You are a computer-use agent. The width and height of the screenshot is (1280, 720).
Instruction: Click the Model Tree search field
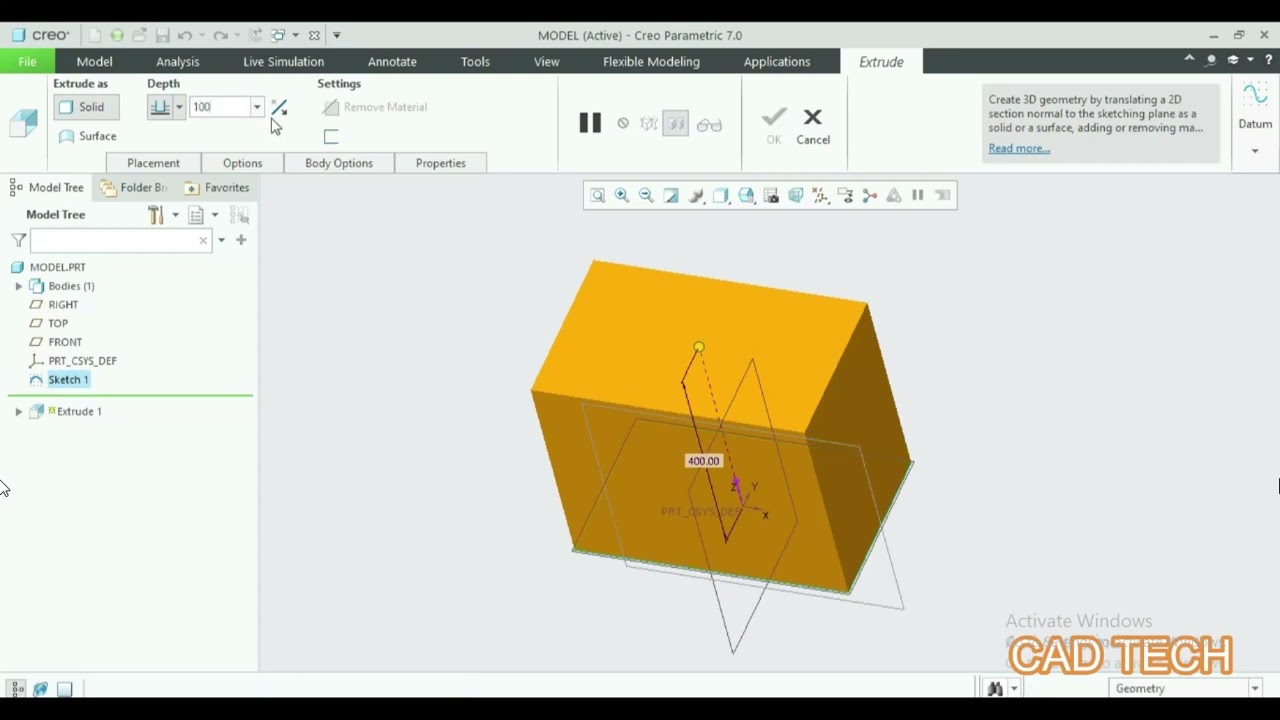(x=120, y=240)
